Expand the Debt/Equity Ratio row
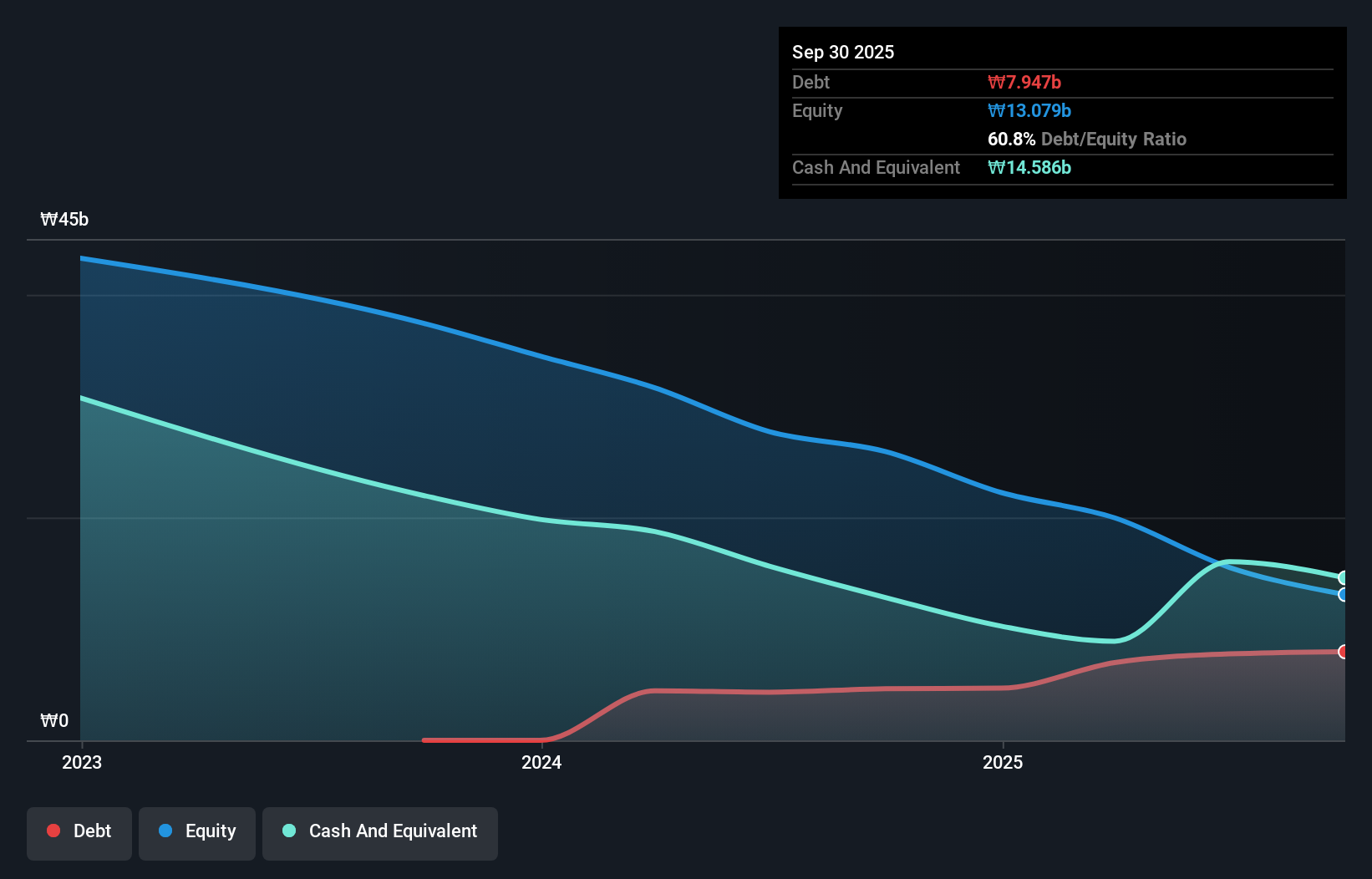 coord(1087,139)
